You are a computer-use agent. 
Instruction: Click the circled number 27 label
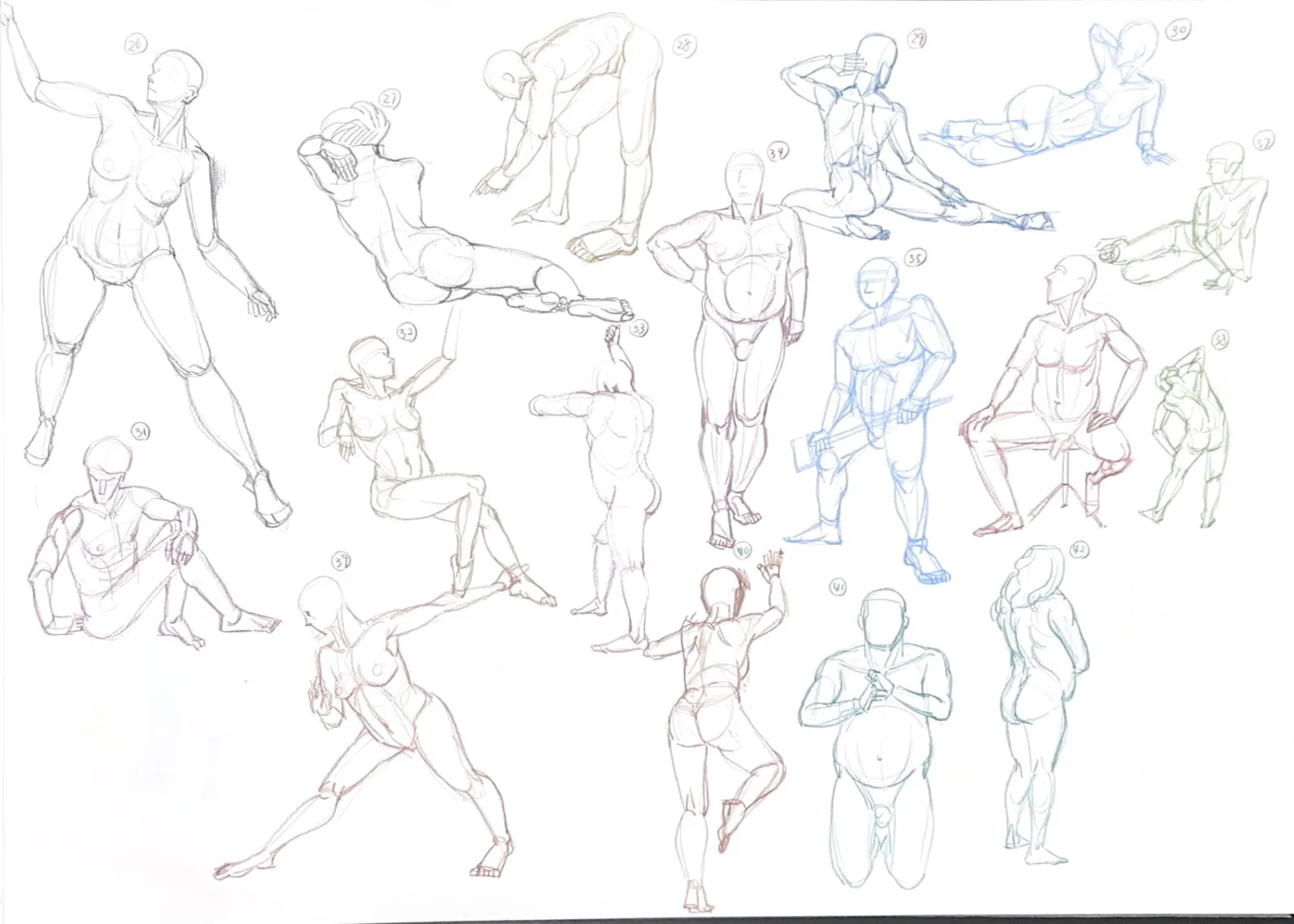[391, 99]
